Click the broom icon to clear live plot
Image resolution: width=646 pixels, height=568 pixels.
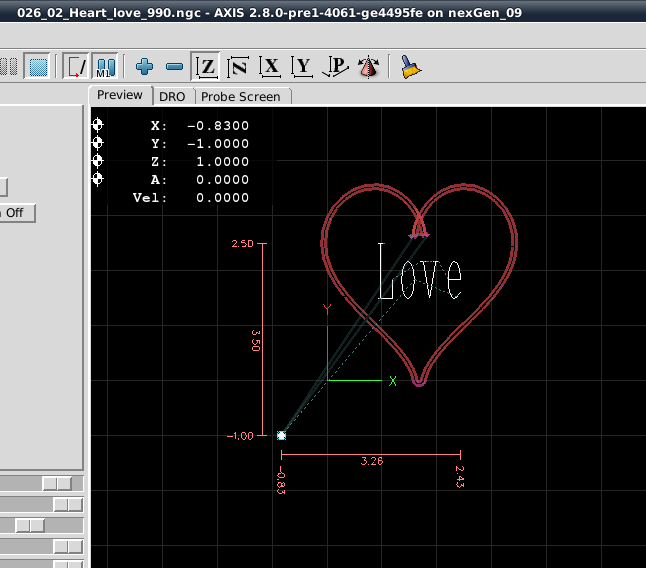click(410, 67)
